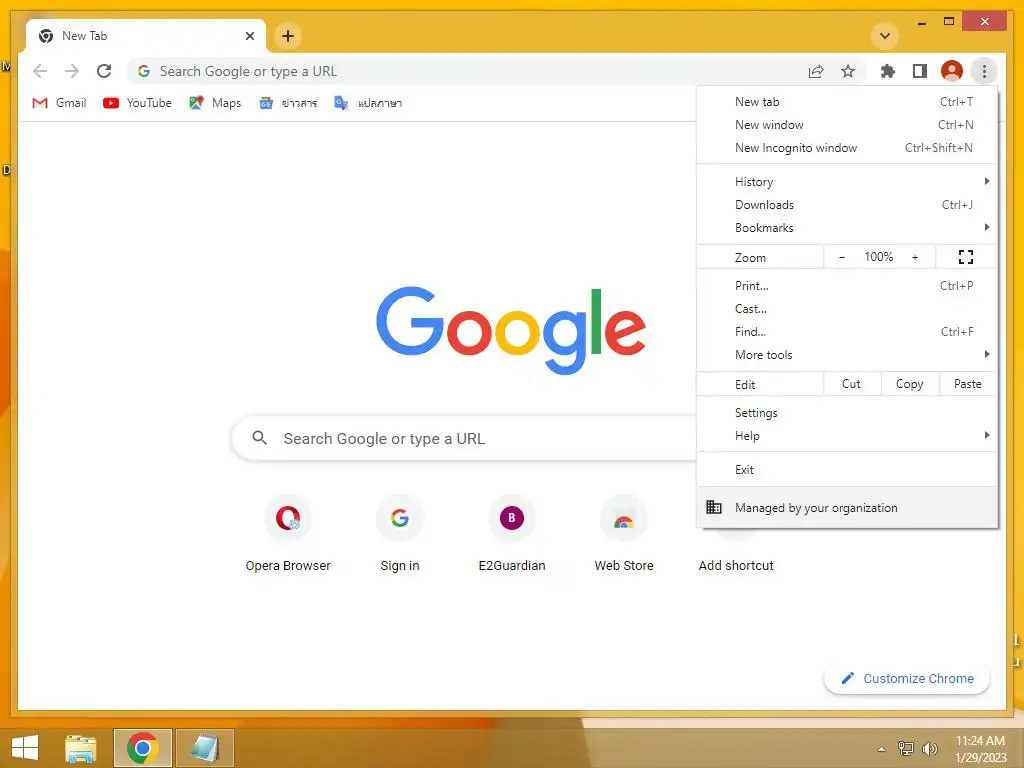
Task: Expand the More tools submenu
Action: pyautogui.click(x=847, y=355)
